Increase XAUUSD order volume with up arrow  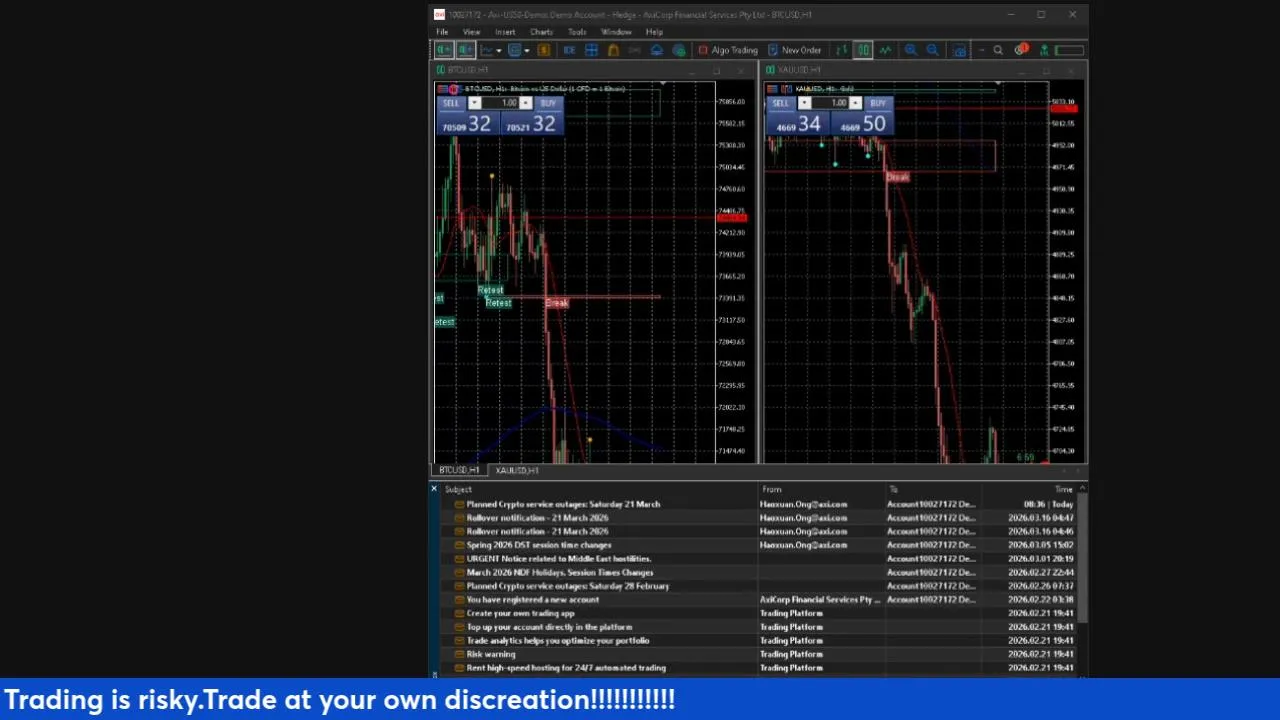[x=856, y=103]
